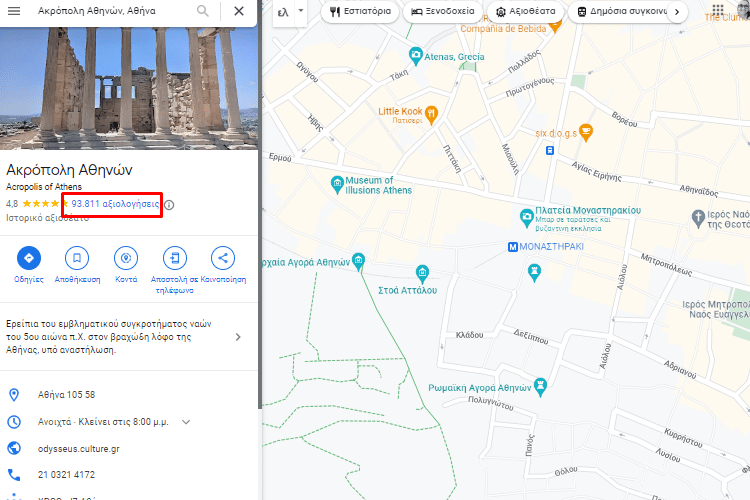750x500 pixels.
Task: Click the side panel scrollbar
Action: coord(260,205)
